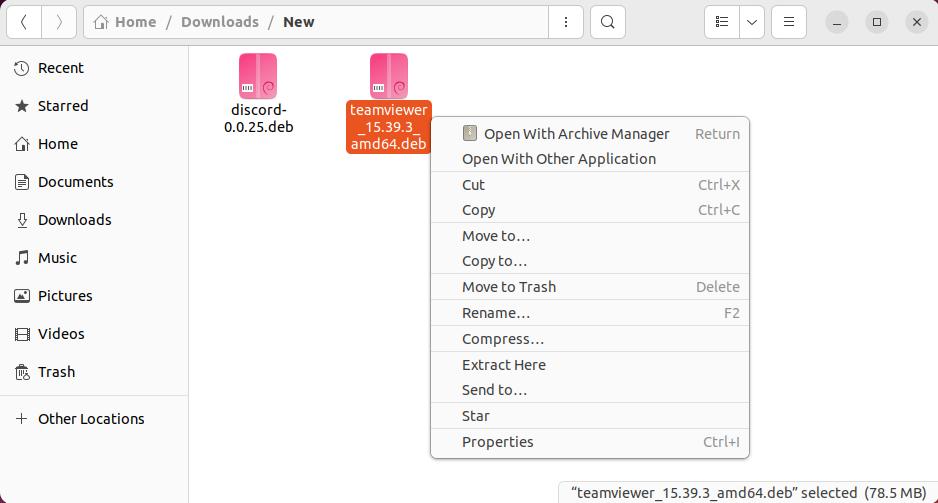Open Music in the sidebar
This screenshot has height=503, width=938.
point(94,258)
